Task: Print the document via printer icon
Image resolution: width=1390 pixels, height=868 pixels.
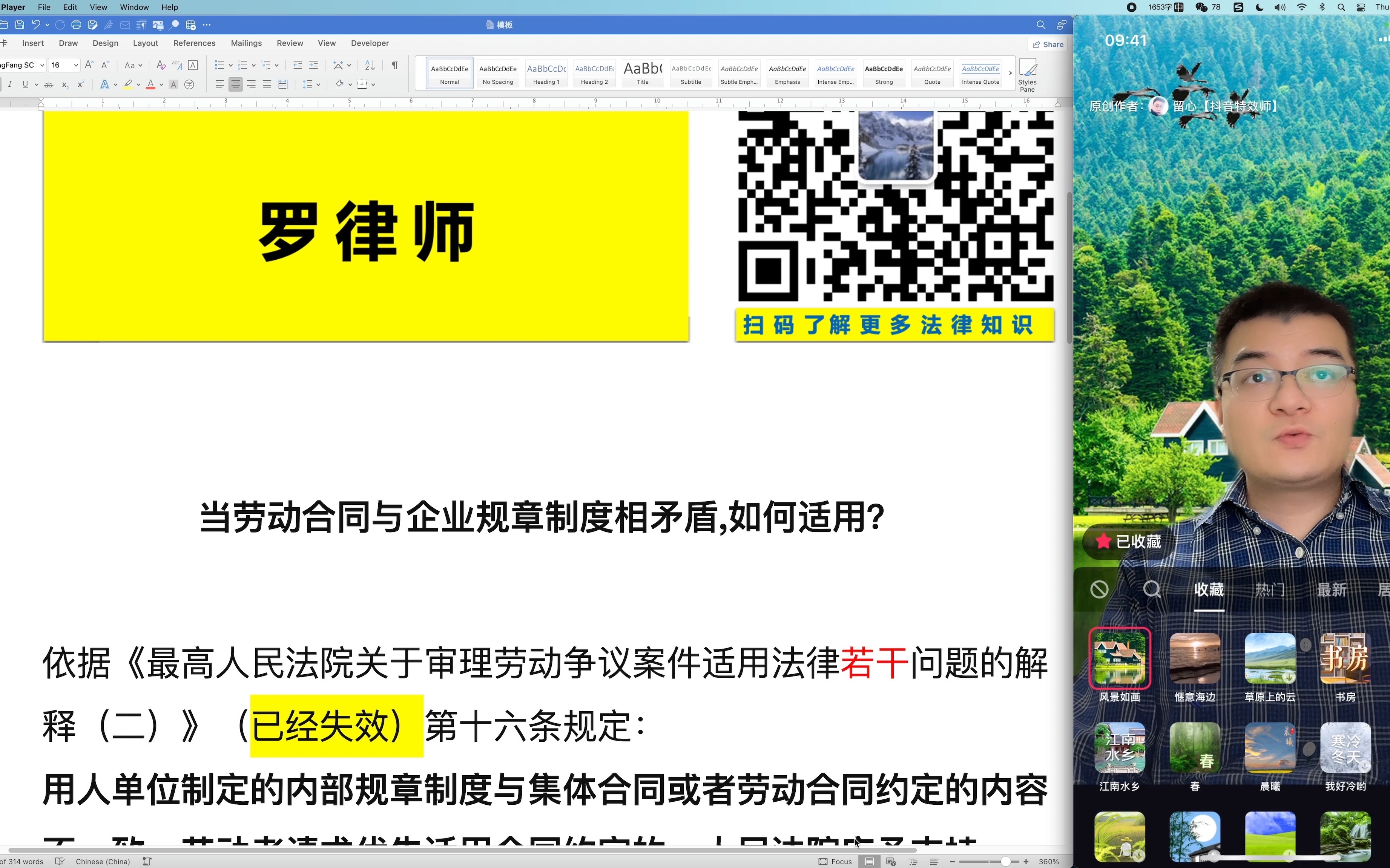Action: click(x=76, y=24)
